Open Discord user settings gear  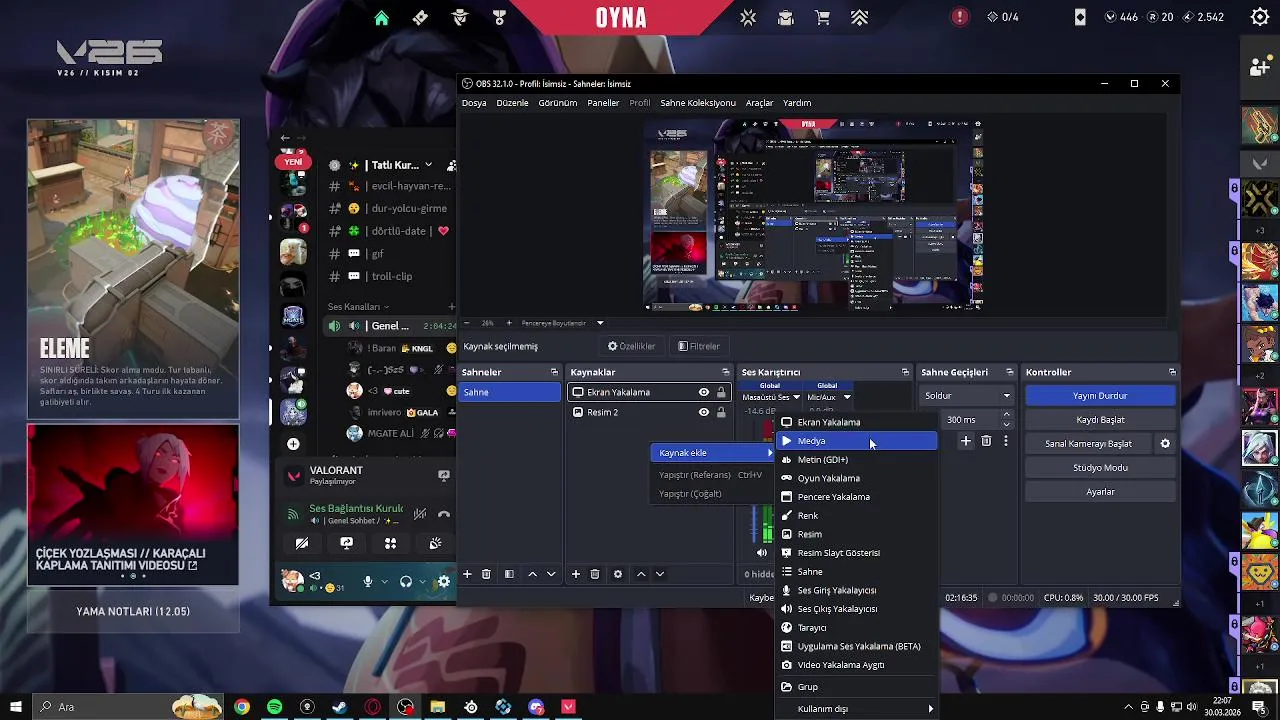pyautogui.click(x=444, y=581)
